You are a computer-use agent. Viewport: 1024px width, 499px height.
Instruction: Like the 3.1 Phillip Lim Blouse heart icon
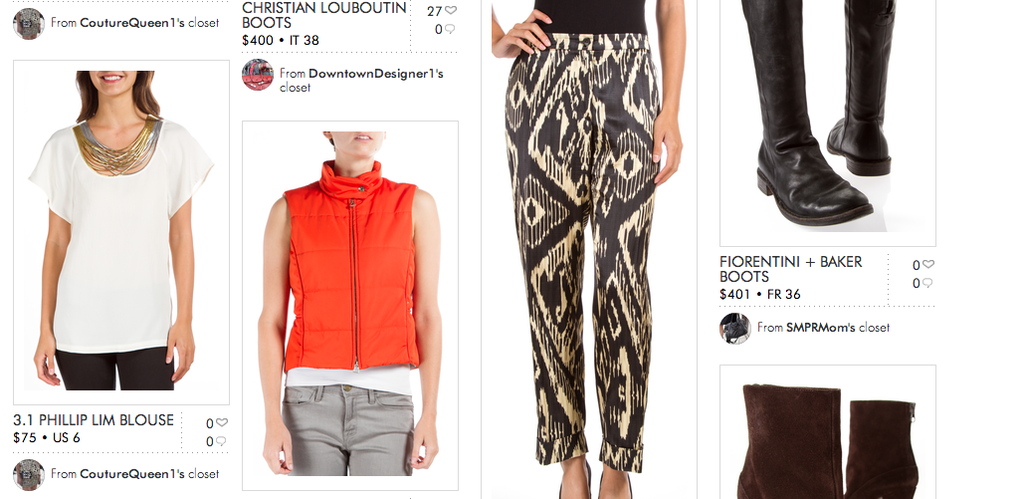tap(222, 423)
